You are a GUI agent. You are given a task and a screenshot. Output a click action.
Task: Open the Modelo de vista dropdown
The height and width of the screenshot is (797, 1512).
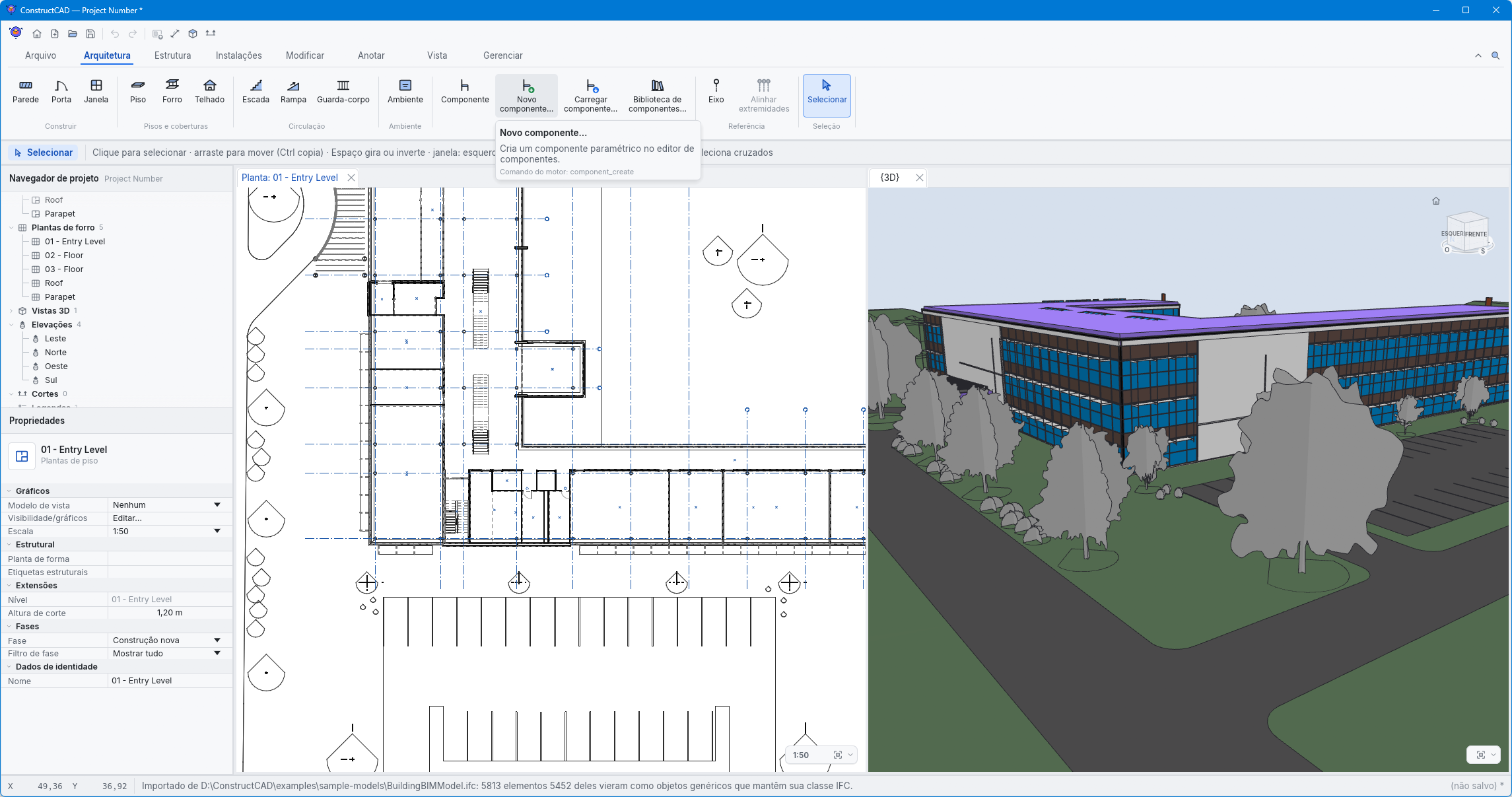[x=170, y=504]
